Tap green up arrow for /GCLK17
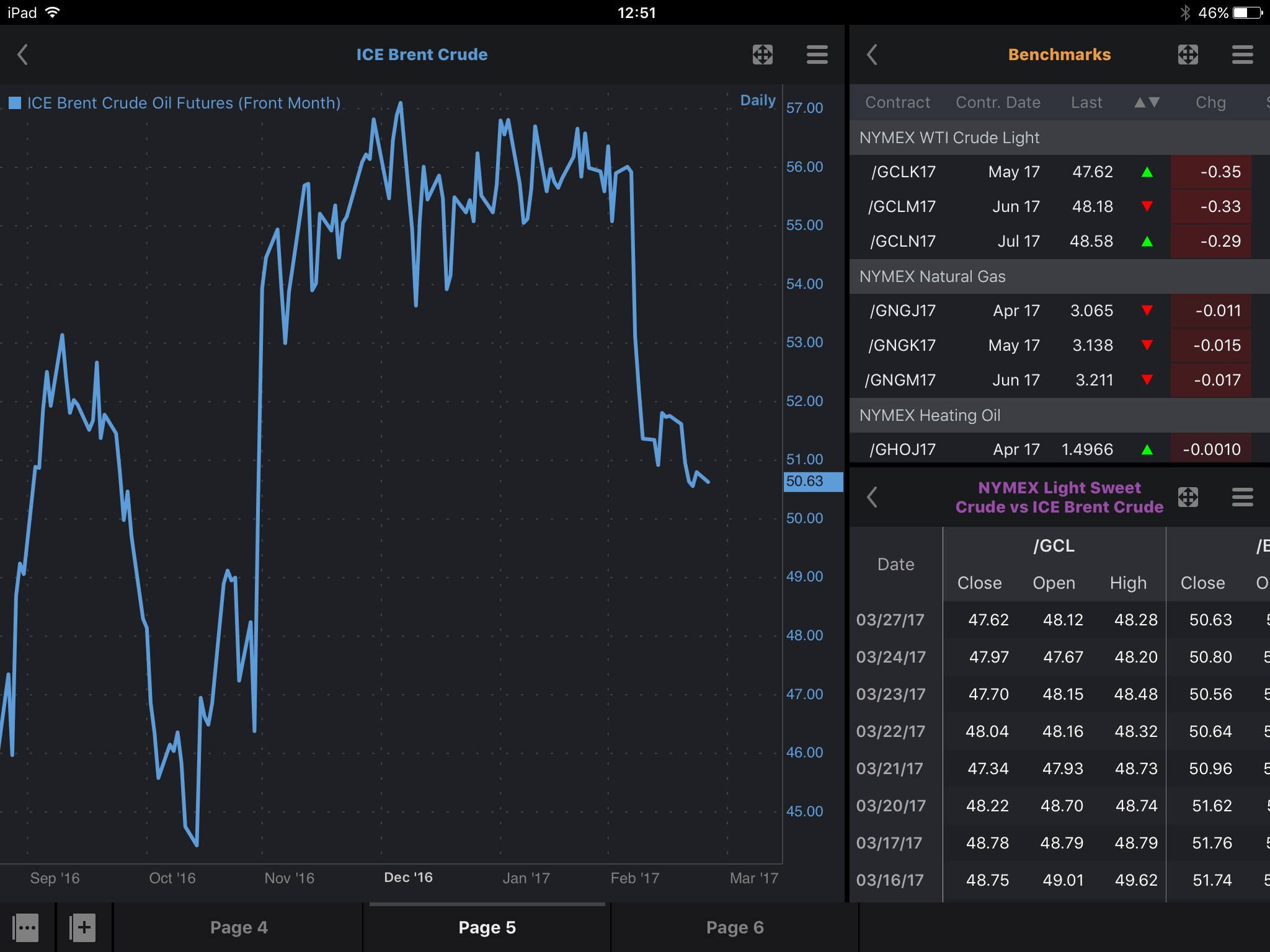This screenshot has height=952, width=1270. point(1147,172)
